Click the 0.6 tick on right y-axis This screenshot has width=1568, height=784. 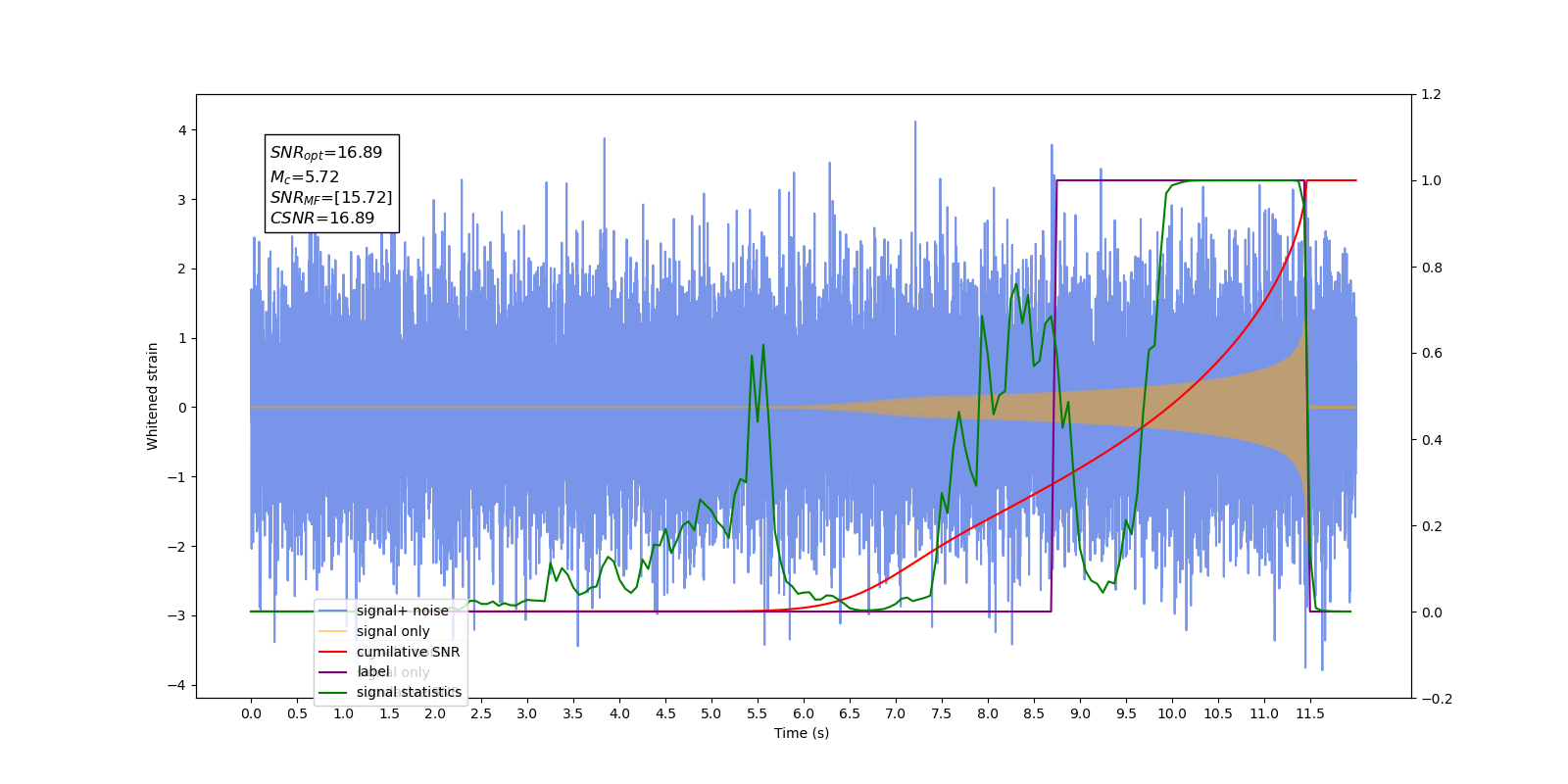pos(1432,354)
